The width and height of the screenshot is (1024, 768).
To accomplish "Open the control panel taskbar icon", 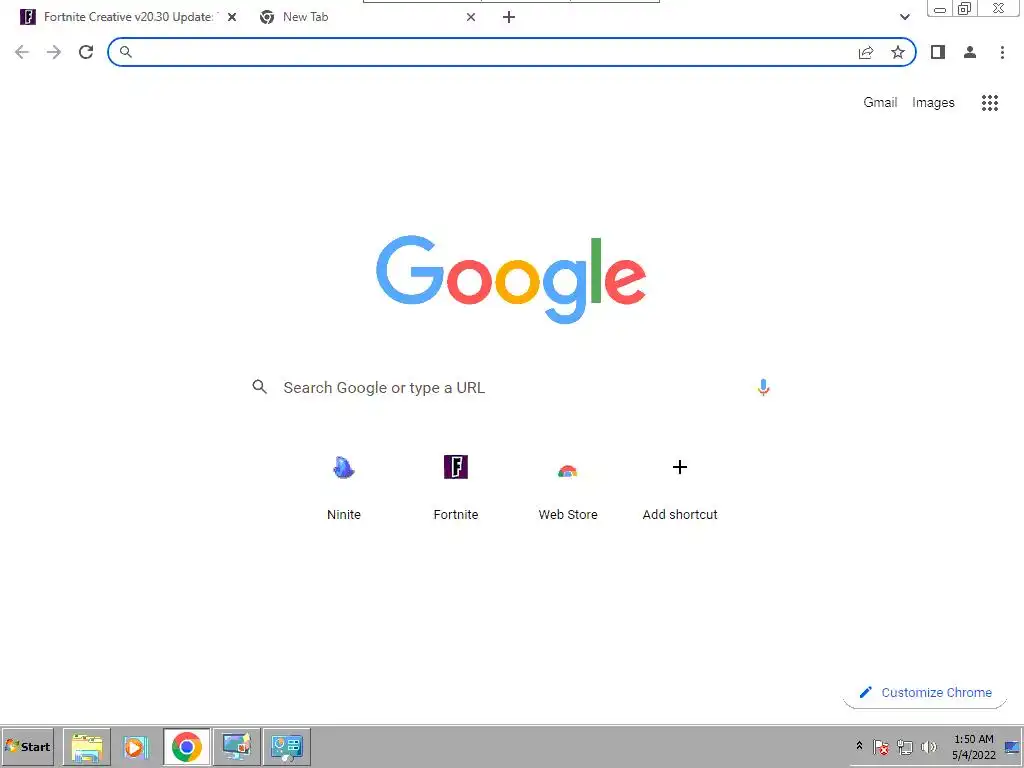I will tap(287, 747).
